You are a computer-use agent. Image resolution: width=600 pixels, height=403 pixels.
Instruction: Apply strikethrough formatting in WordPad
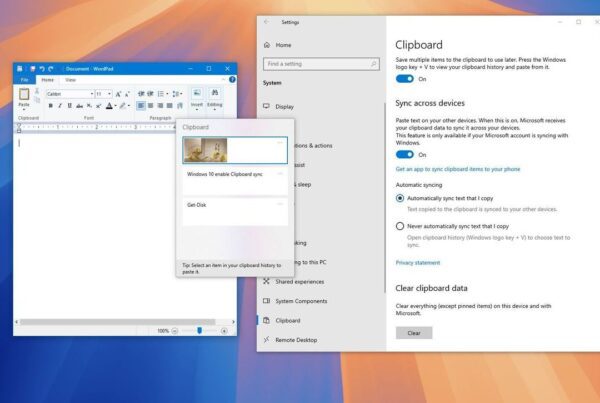79,106
